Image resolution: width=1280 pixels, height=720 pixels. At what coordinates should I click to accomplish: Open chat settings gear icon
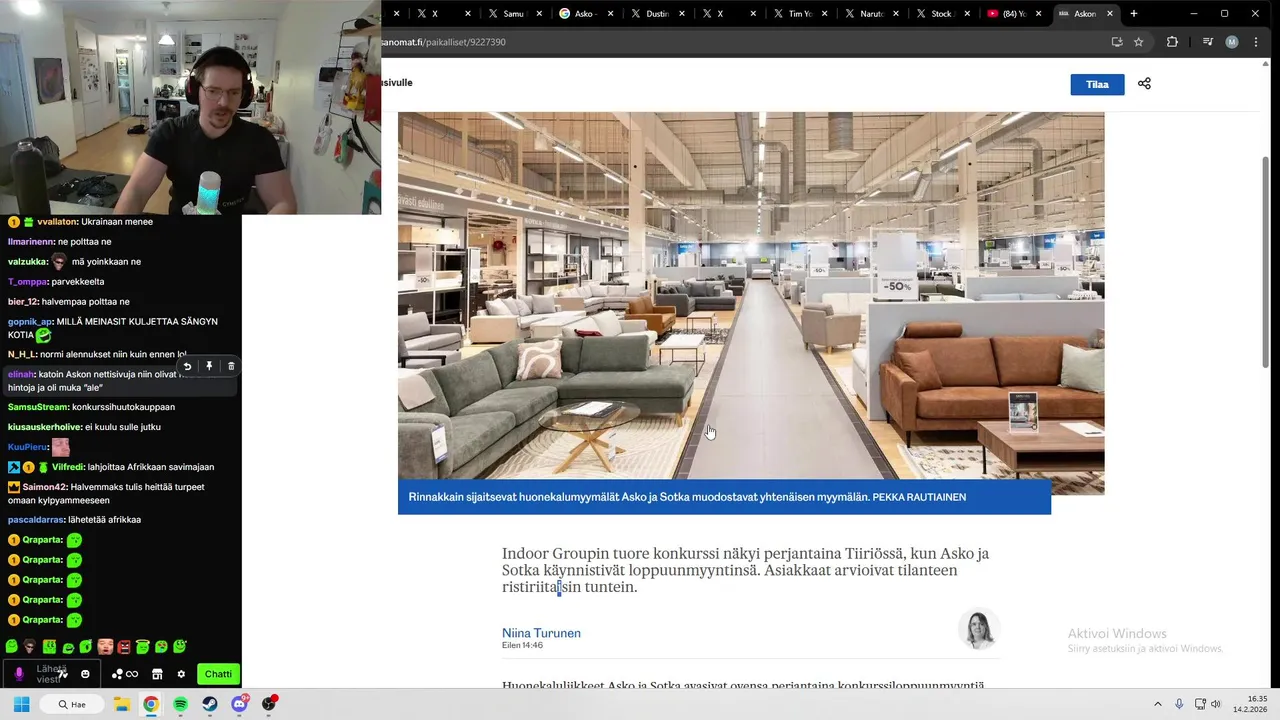181,674
